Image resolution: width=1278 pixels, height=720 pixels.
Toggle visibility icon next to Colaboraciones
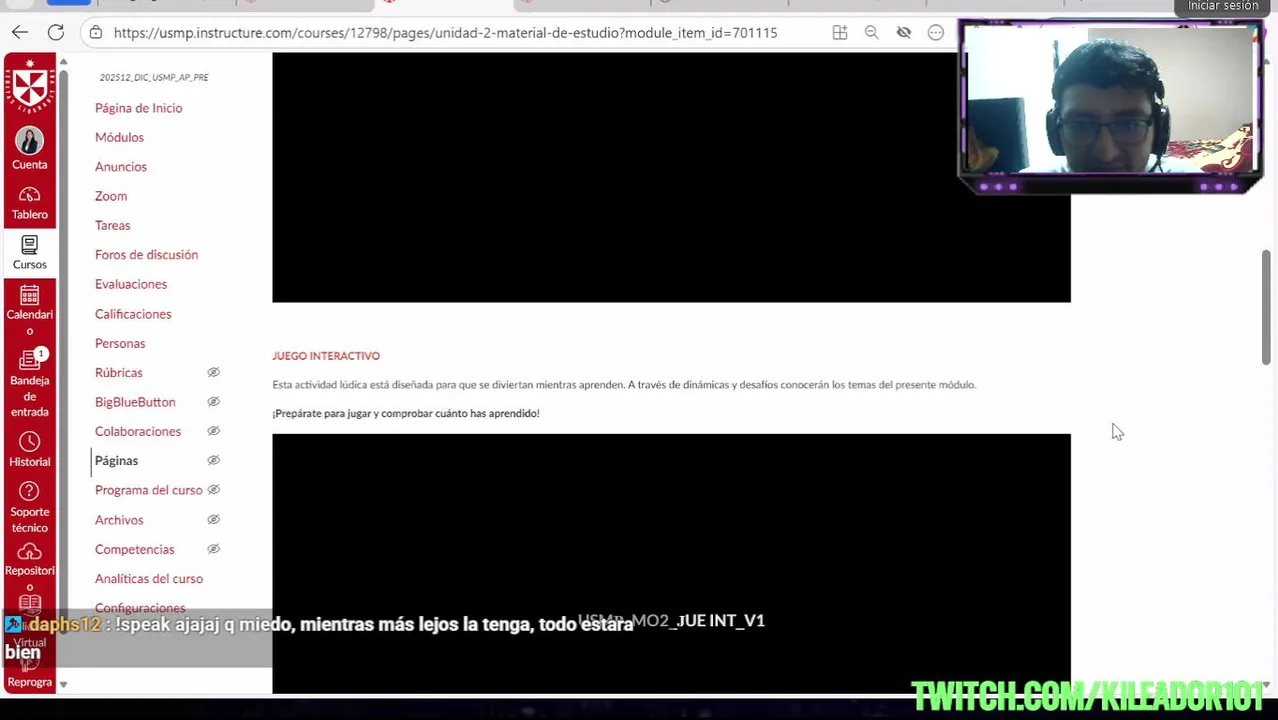point(213,431)
